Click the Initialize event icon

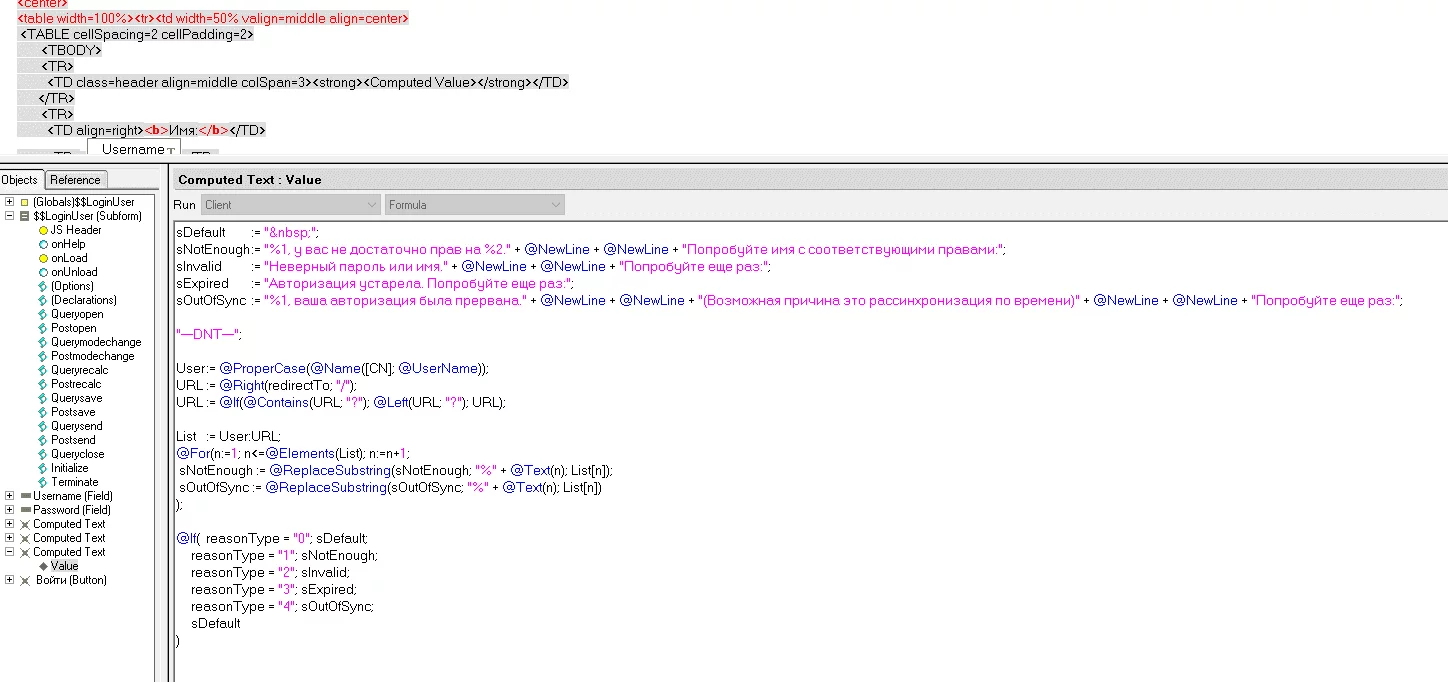43,468
